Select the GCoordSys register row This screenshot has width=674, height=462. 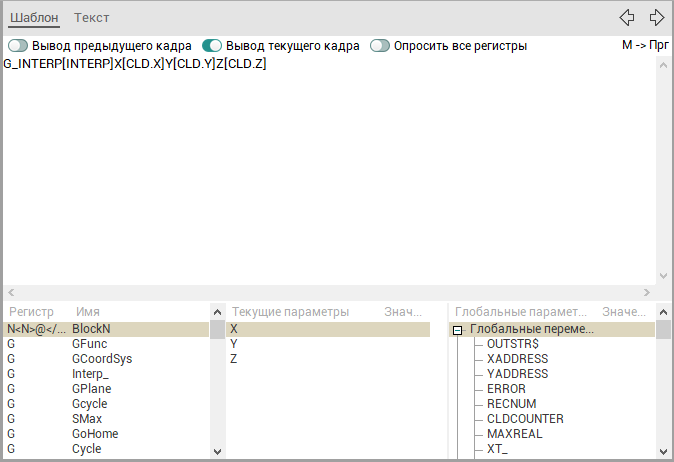[101, 359]
